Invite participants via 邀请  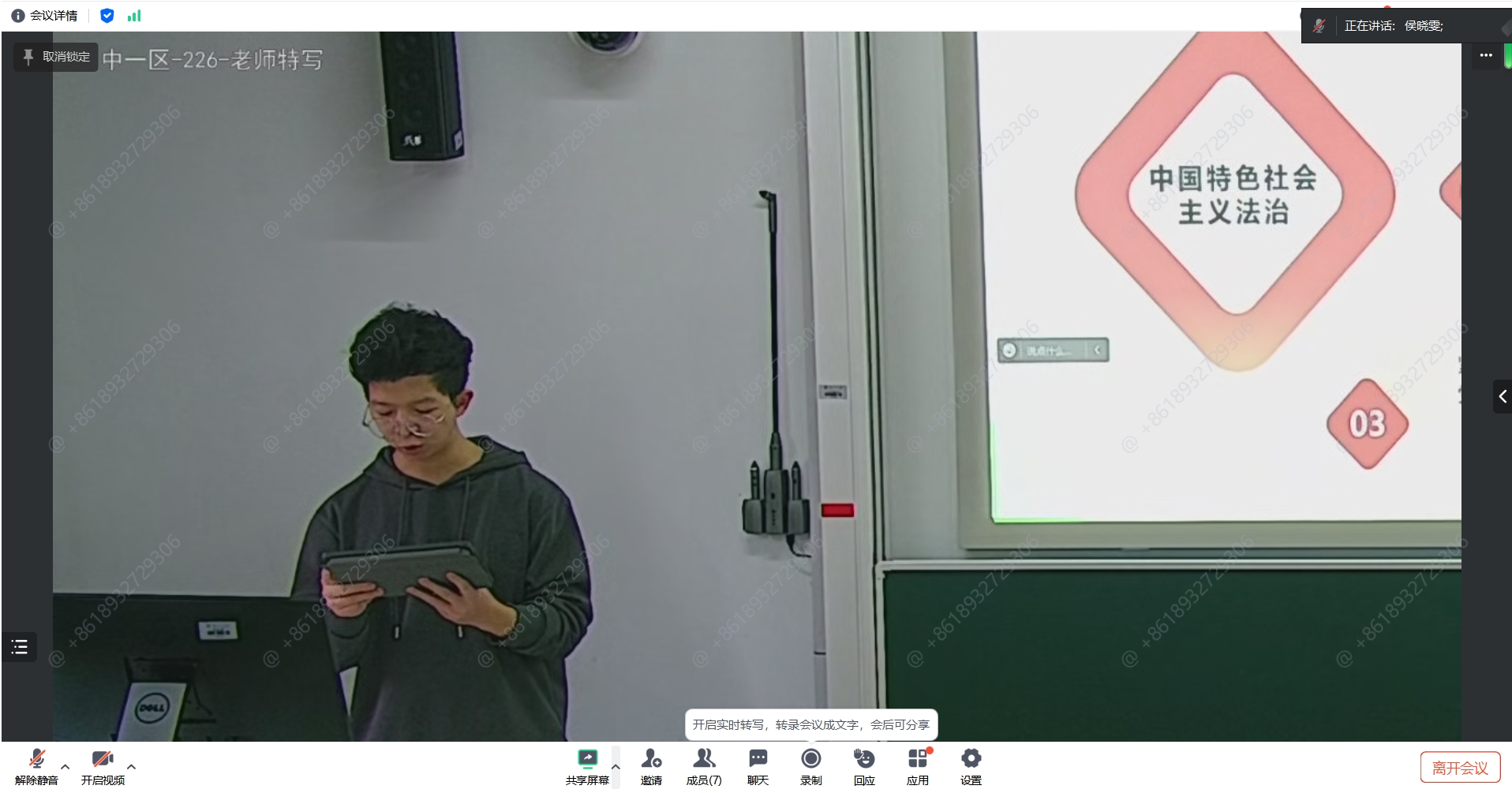[x=651, y=766]
